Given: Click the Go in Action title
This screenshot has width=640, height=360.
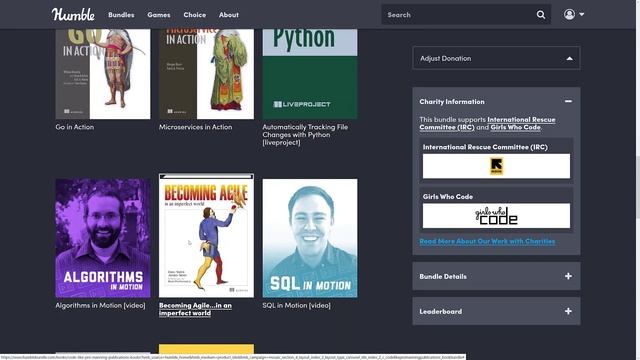Looking at the screenshot, I should point(75,127).
